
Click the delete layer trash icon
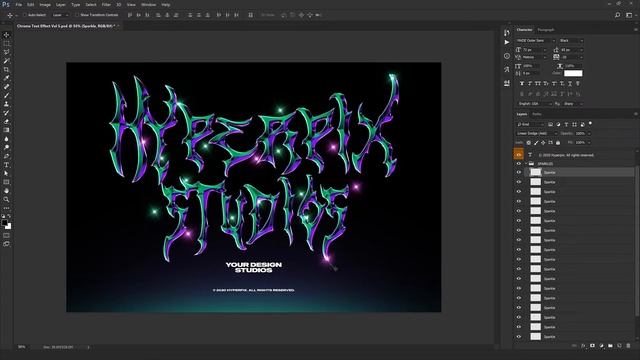[x=628, y=346]
